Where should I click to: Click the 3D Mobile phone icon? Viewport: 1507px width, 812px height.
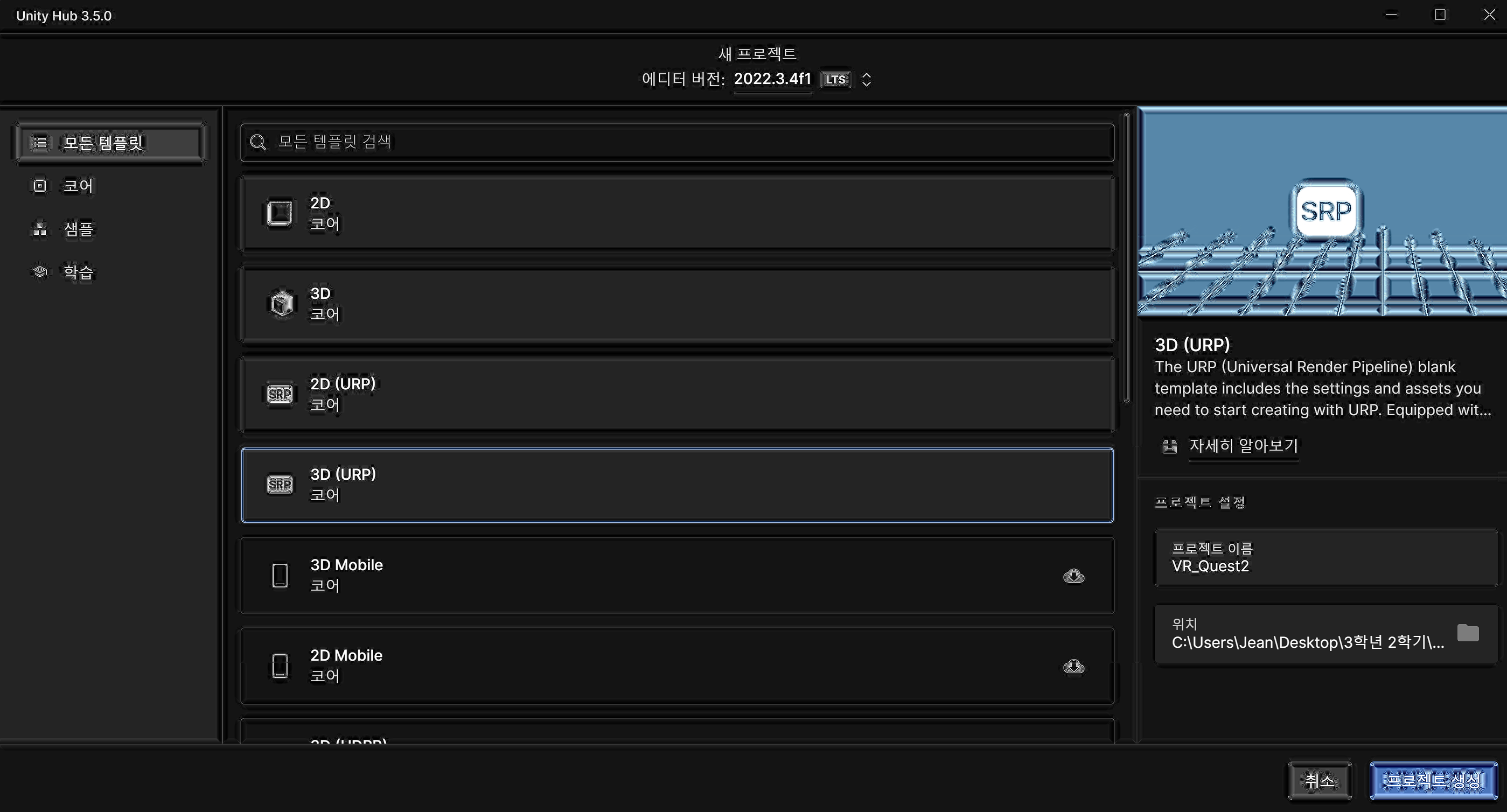pos(280,576)
